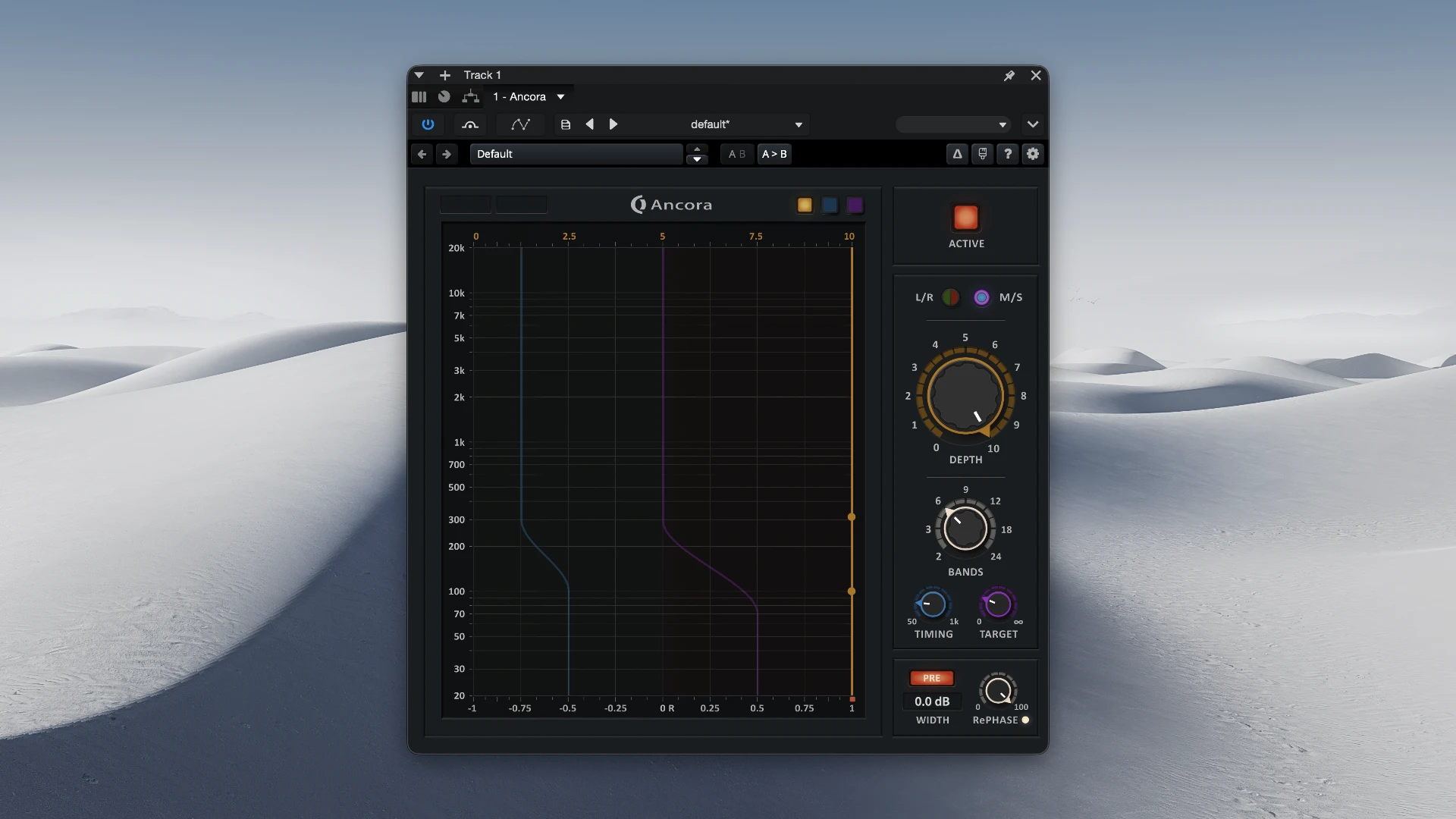Viewport: 1456px width, 819px height.
Task: Select L/R channel mode button
Action: [950, 297]
